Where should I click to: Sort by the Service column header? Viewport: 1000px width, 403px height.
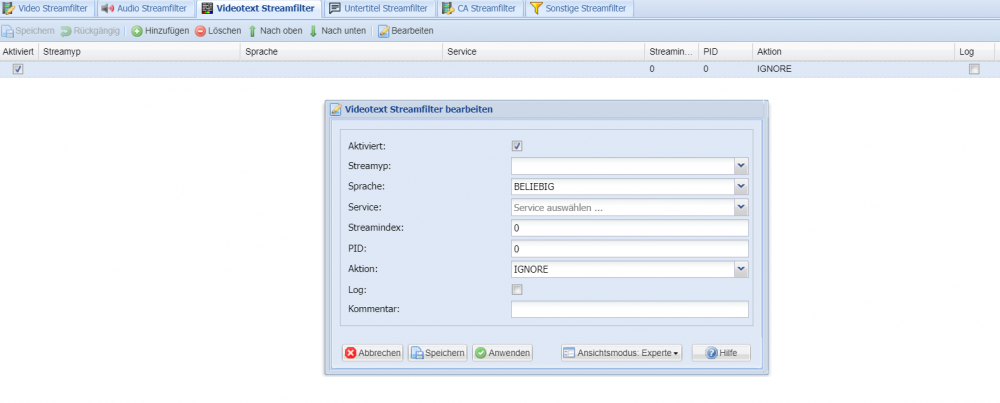click(x=543, y=52)
